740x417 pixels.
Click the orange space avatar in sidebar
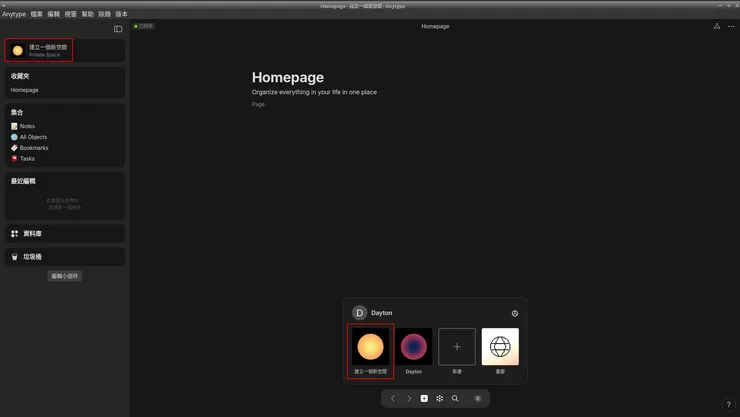pyautogui.click(x=18, y=50)
